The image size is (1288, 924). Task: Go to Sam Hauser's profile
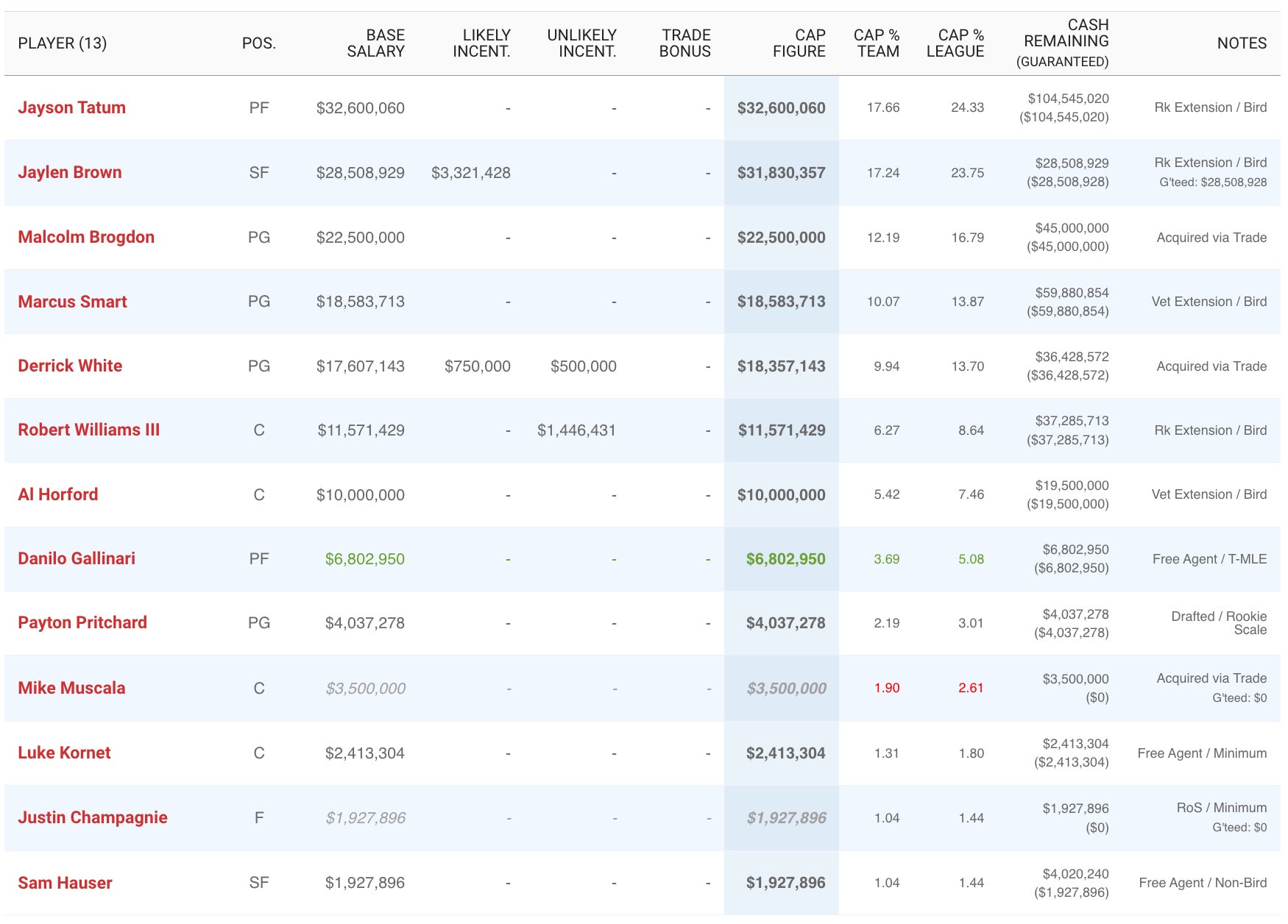tap(65, 883)
